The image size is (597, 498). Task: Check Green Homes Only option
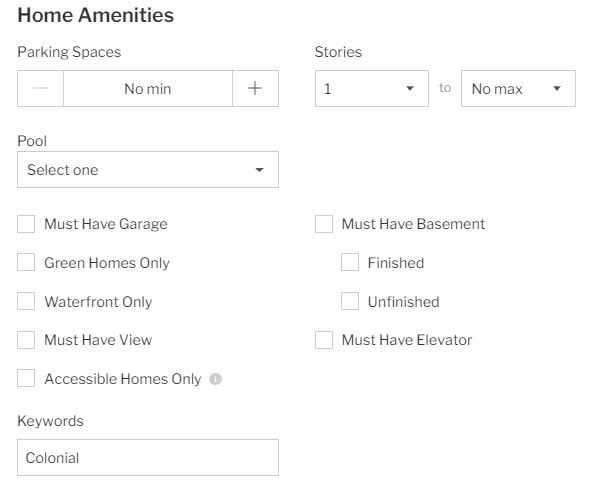point(26,262)
